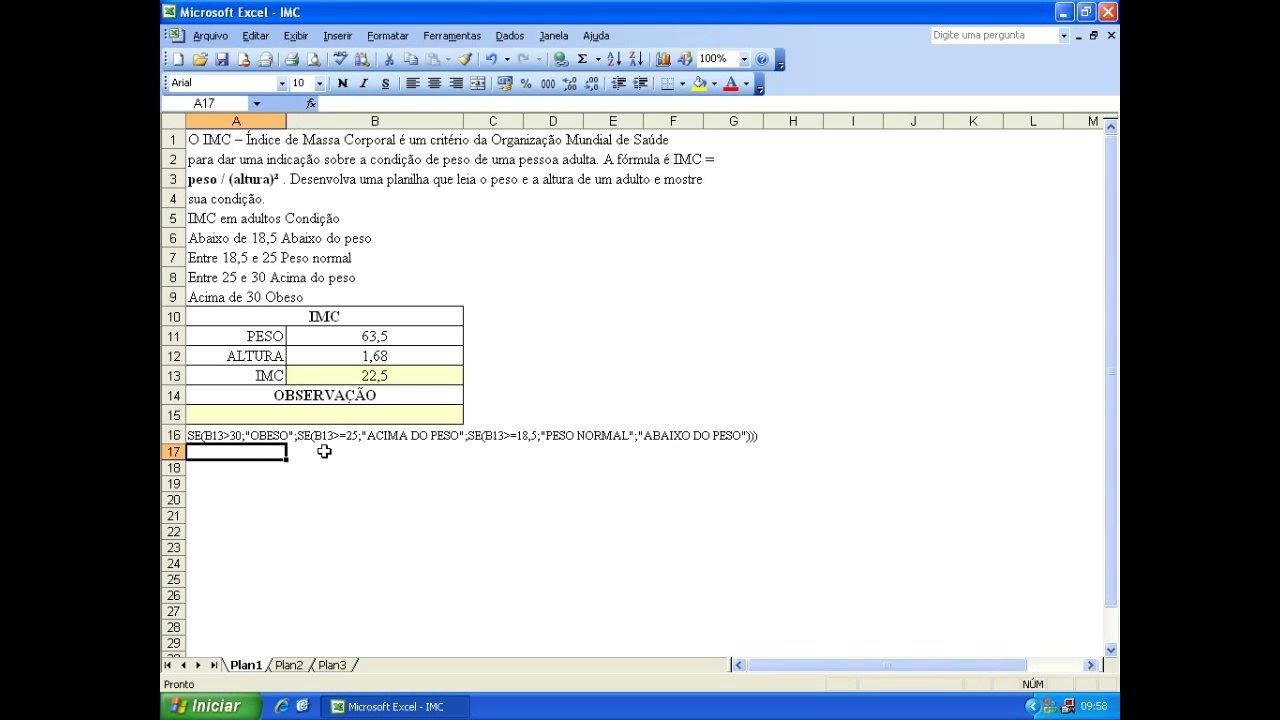Print the sheet using the printer icon
Viewport: 1280px width, 720px height.
point(292,59)
